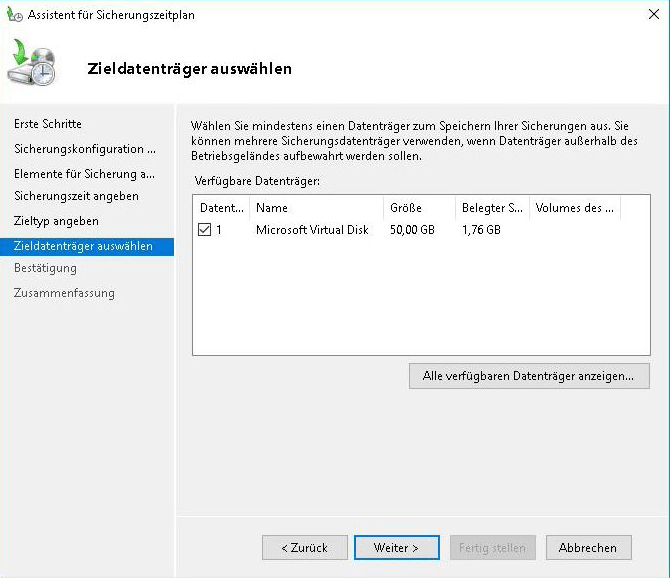
Task: Click the Verfügbare Datenträger label
Action: point(257,181)
